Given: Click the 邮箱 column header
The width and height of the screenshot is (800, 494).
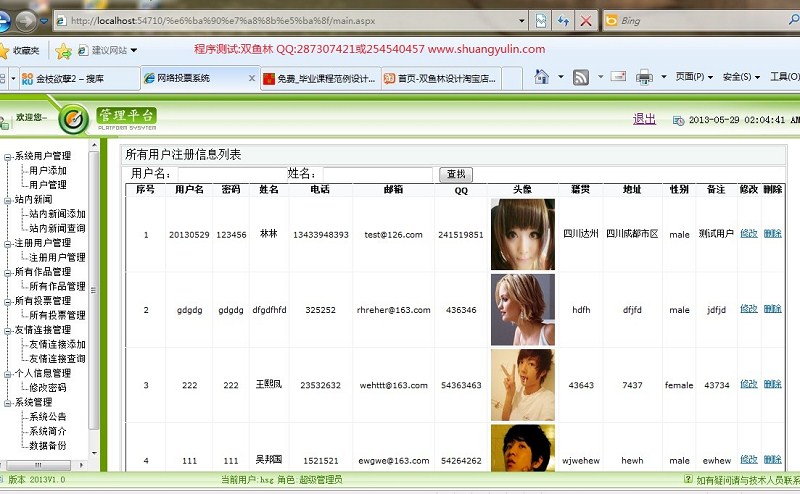Looking at the screenshot, I should [393, 189].
